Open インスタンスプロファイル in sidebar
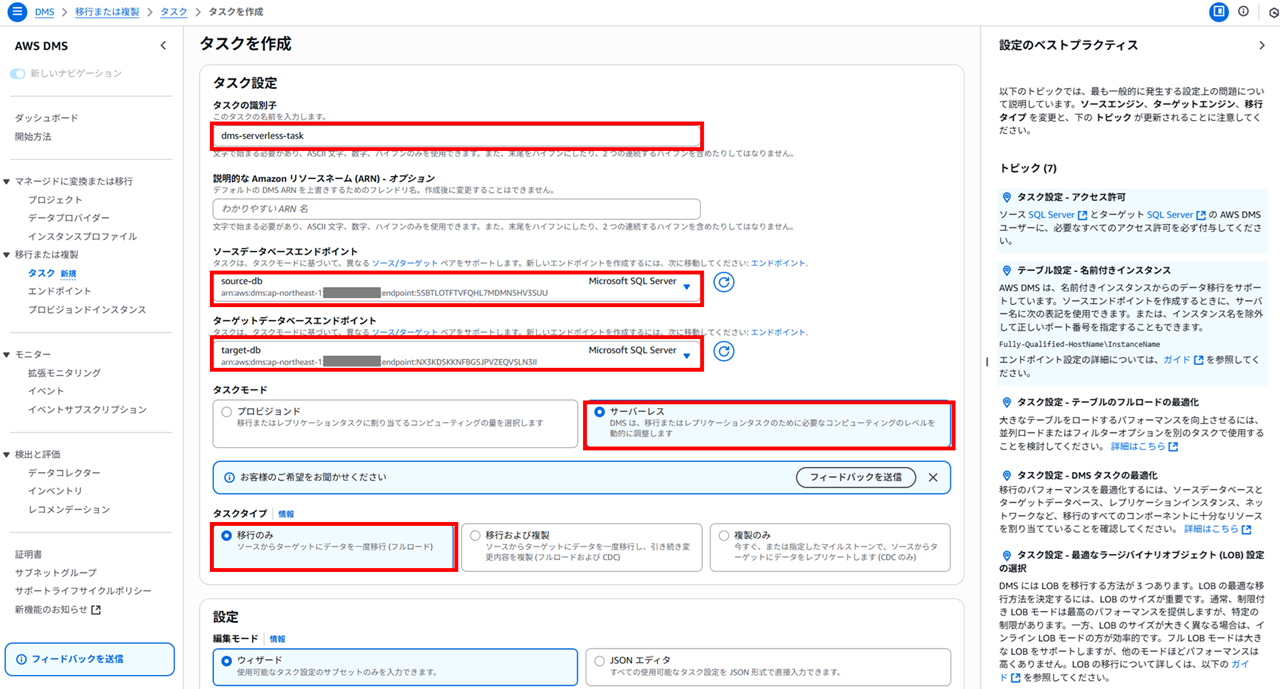This screenshot has width=1280, height=689. [x=83, y=236]
